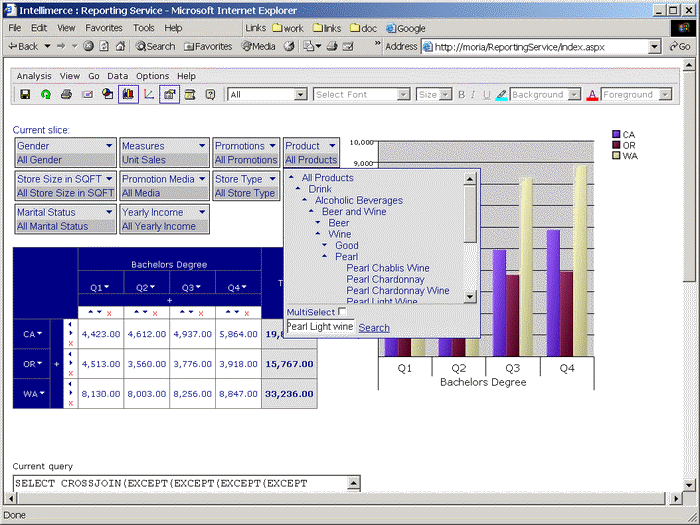Open the Data menu
The height and width of the screenshot is (525, 700).
(117, 76)
